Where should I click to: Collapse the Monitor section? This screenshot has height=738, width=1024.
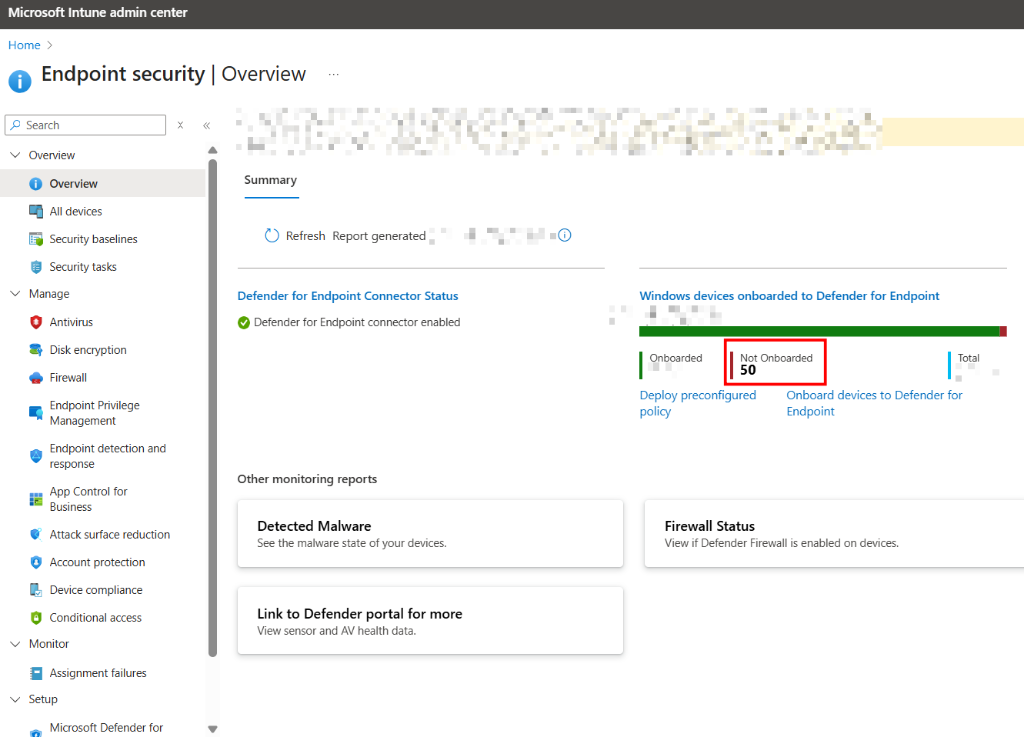(14, 644)
